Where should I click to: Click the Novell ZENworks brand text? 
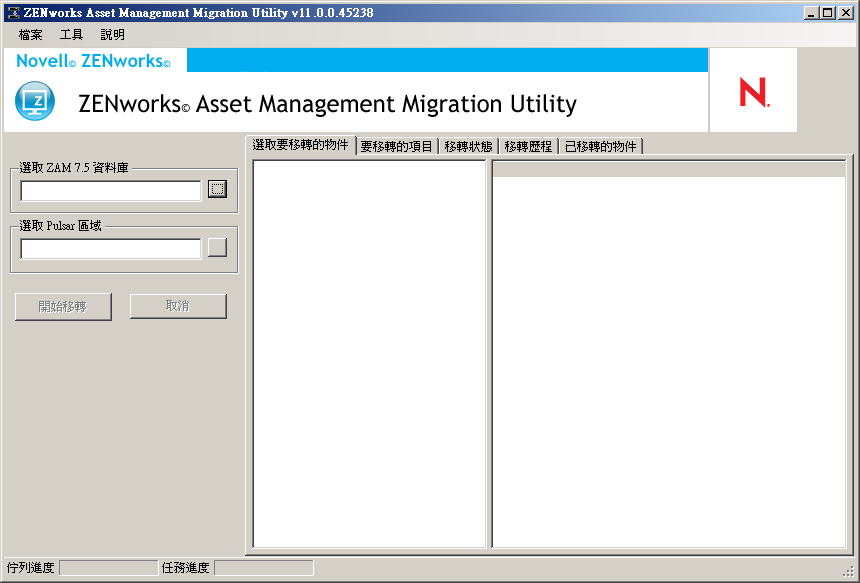point(93,61)
